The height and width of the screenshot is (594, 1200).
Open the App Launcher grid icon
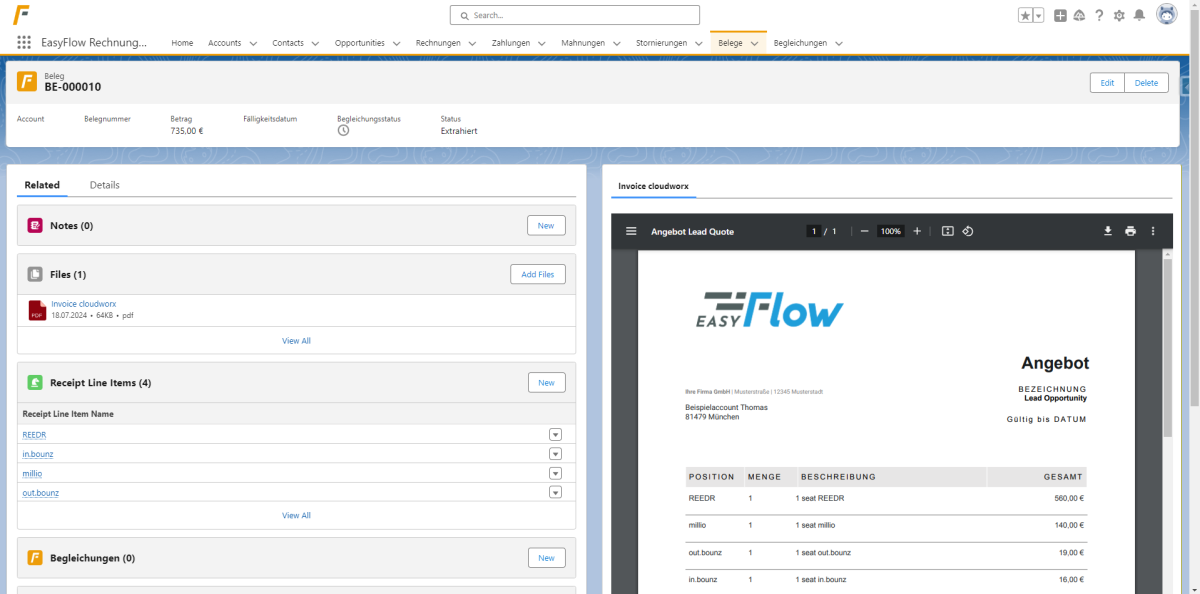point(24,43)
